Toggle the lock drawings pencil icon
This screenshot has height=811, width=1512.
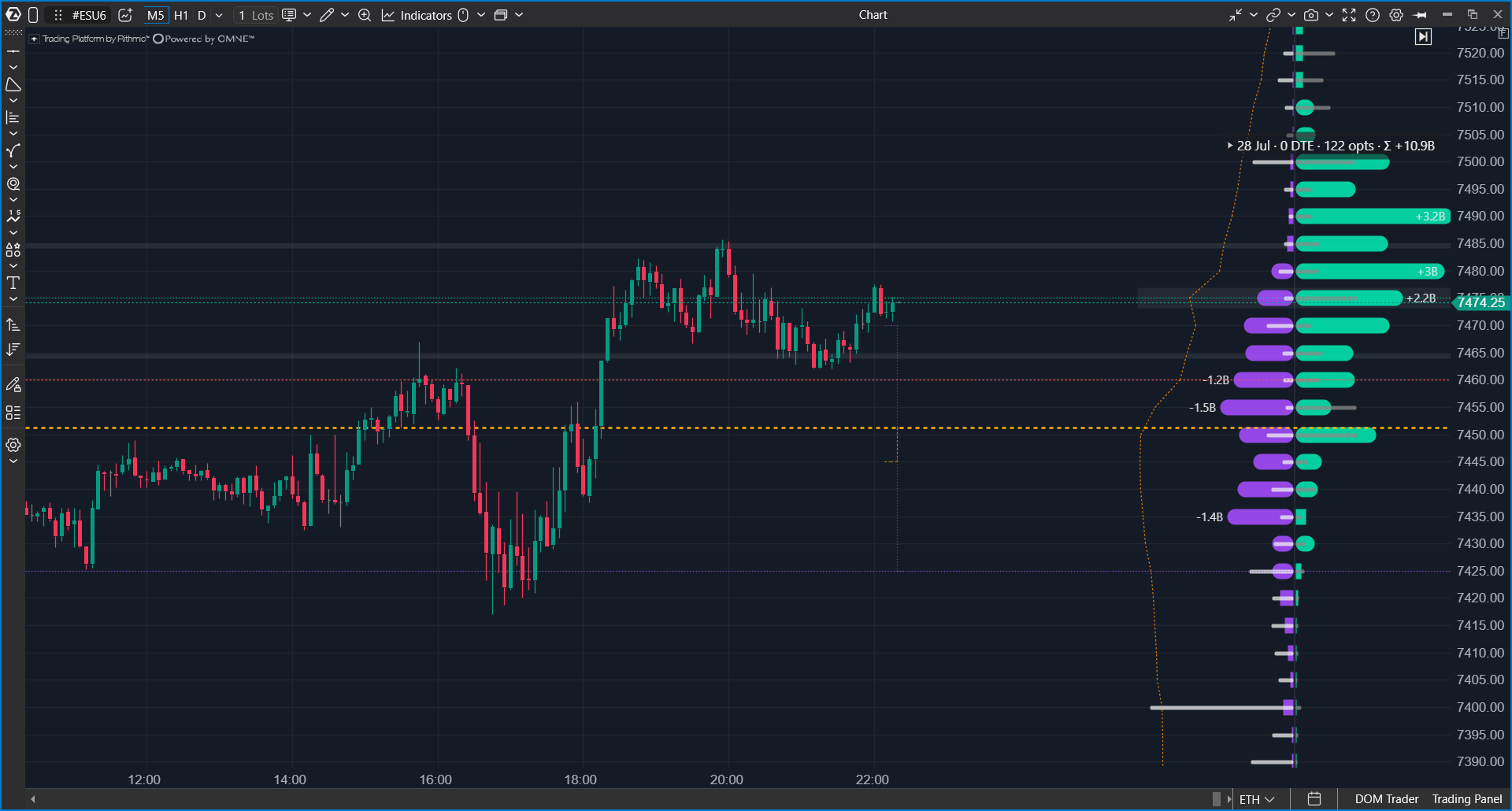pyautogui.click(x=13, y=384)
